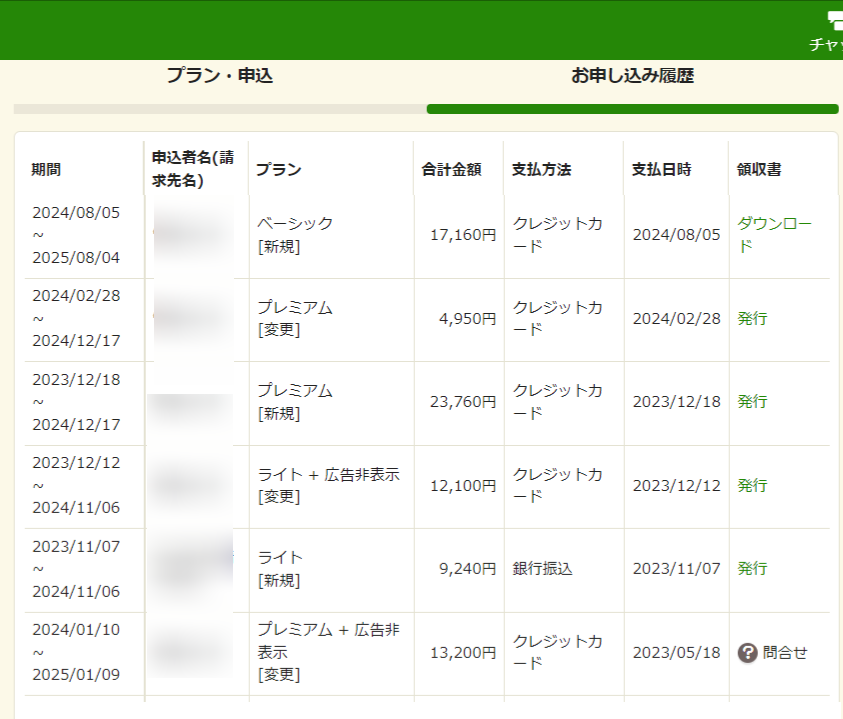
Task: Click period 2024/02/28 ~ 2024/12/17
Action: coord(76,318)
